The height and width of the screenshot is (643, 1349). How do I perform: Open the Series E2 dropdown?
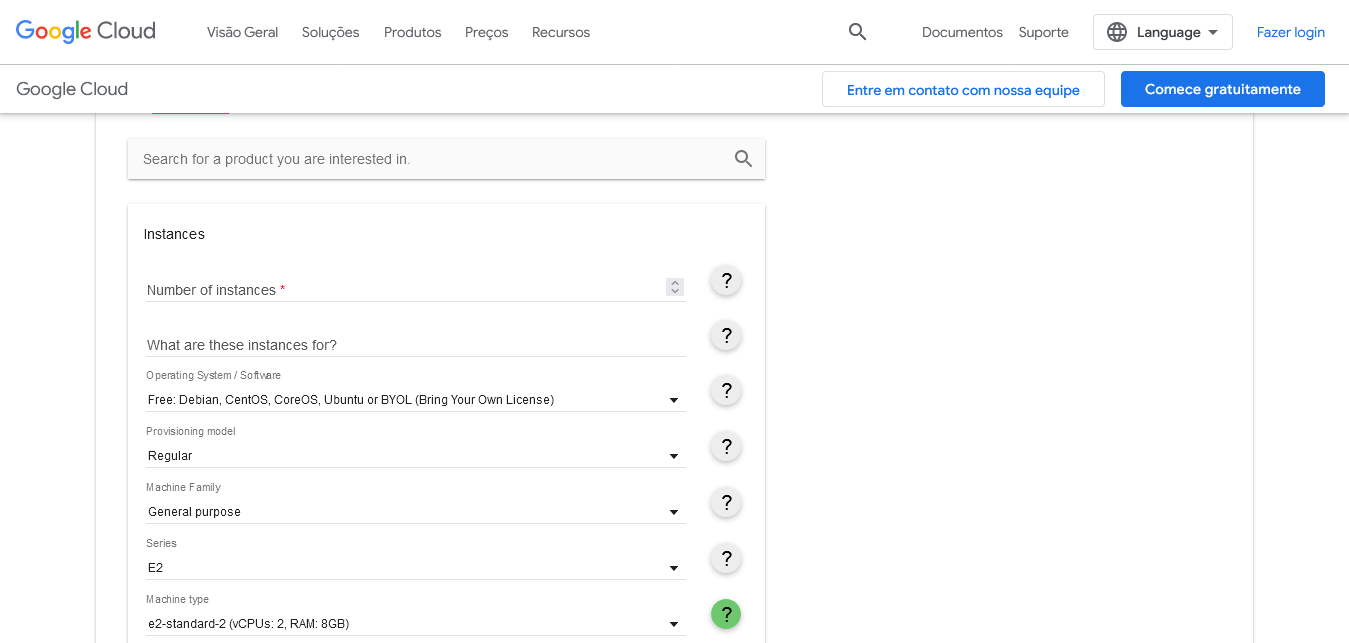pyautogui.click(x=416, y=568)
